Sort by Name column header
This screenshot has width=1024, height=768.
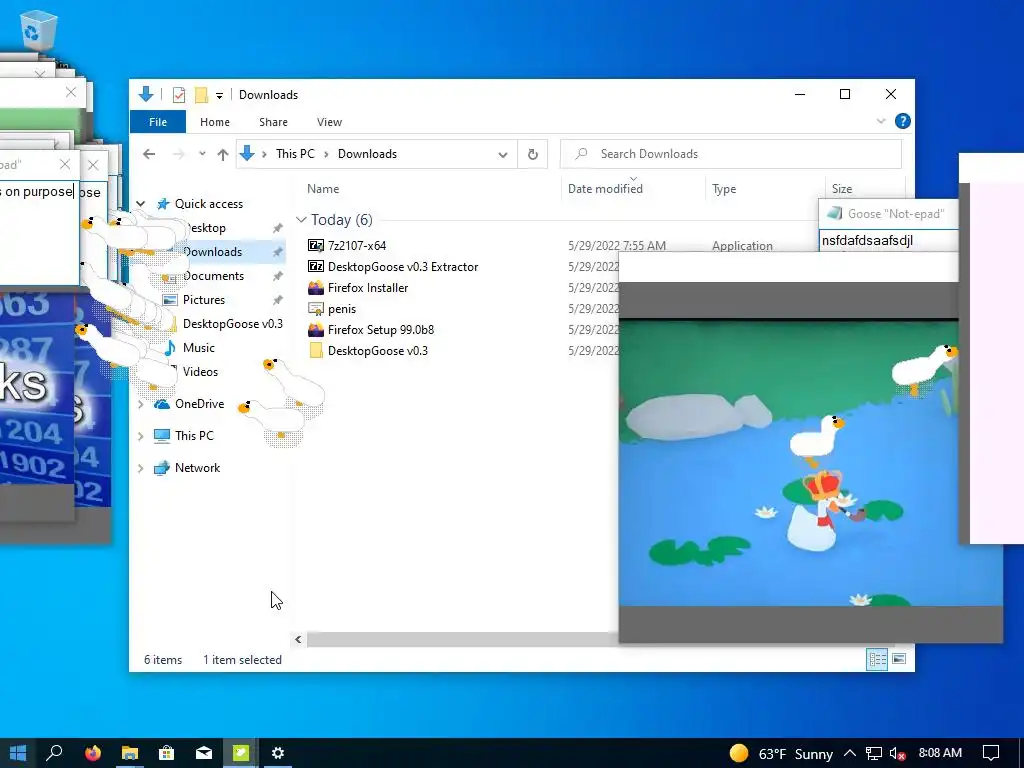[x=323, y=189]
